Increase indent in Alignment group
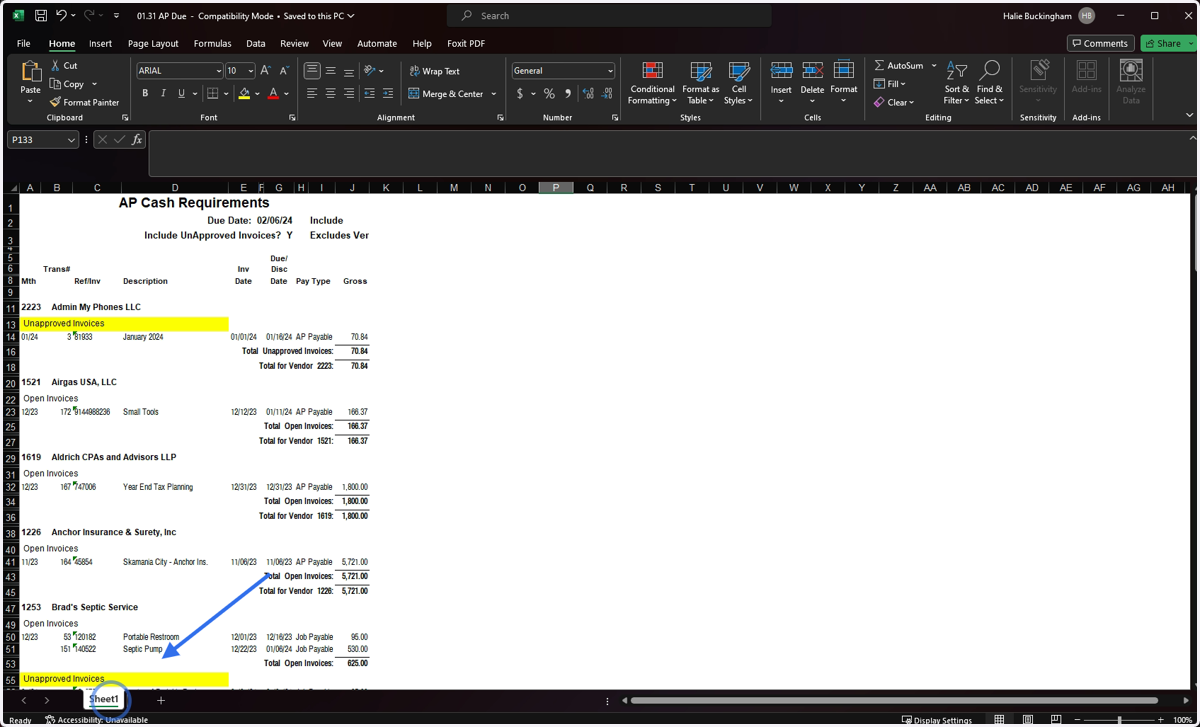1200x727 pixels. click(x=388, y=94)
